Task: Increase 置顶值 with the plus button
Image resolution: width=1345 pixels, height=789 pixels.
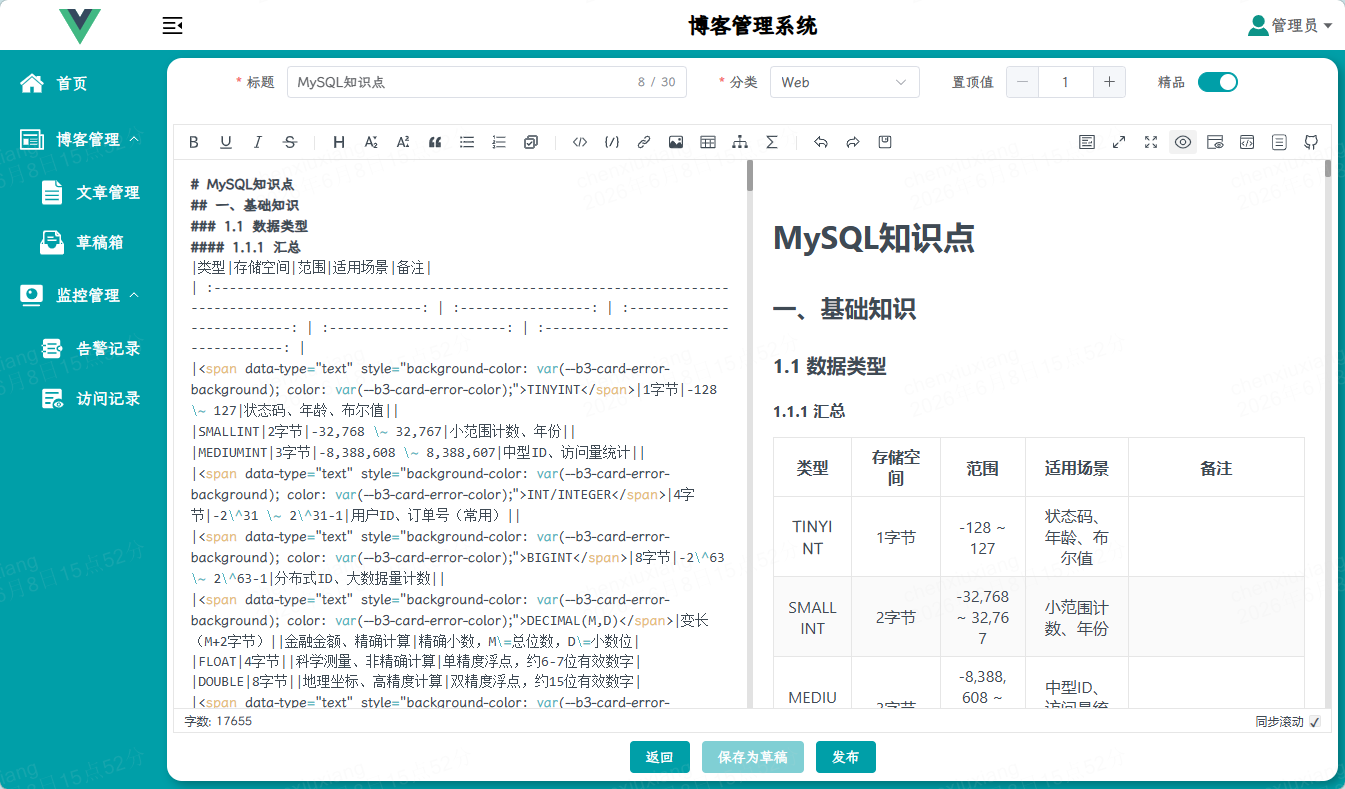Action: pos(1110,82)
